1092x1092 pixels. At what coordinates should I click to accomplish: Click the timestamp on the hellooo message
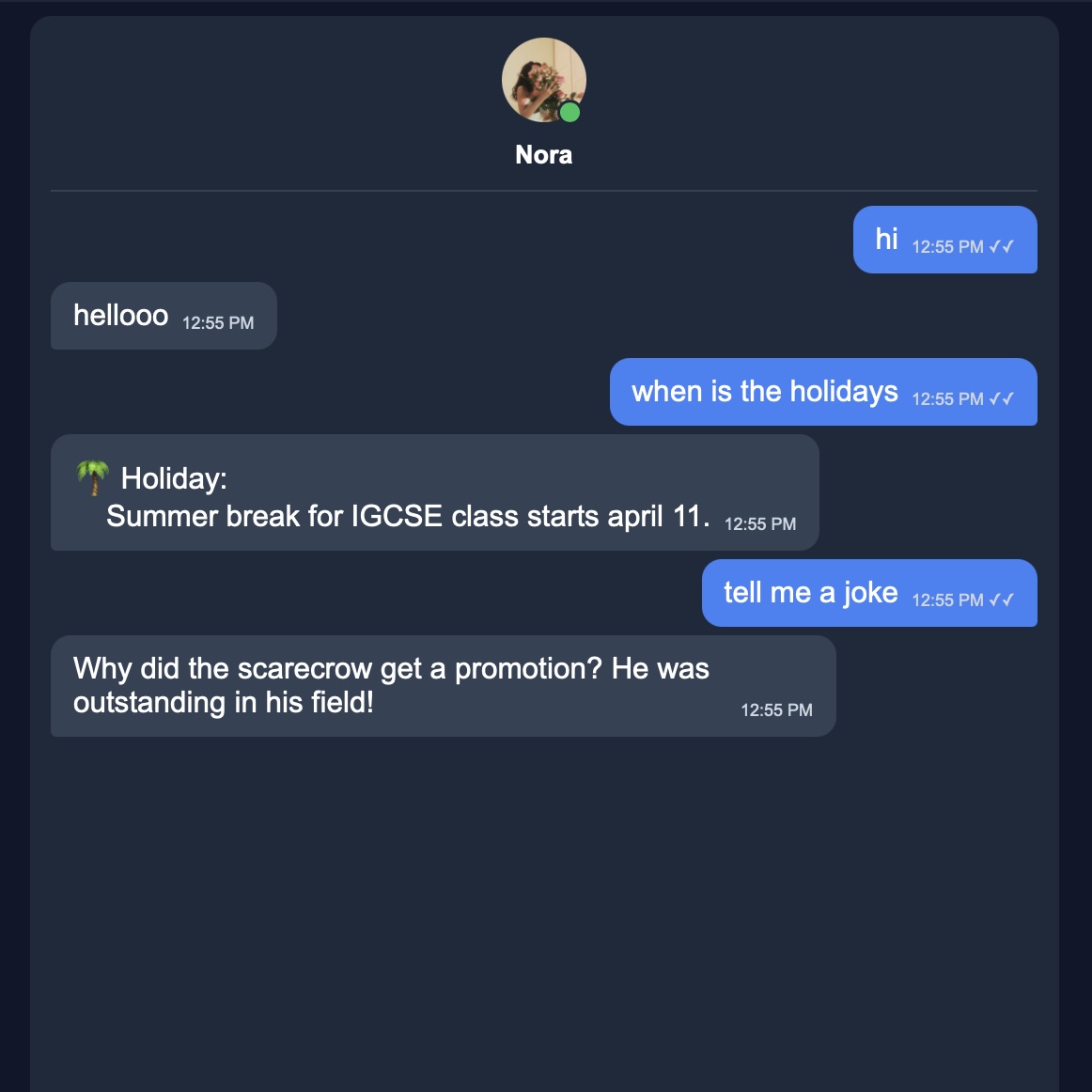[x=217, y=323]
